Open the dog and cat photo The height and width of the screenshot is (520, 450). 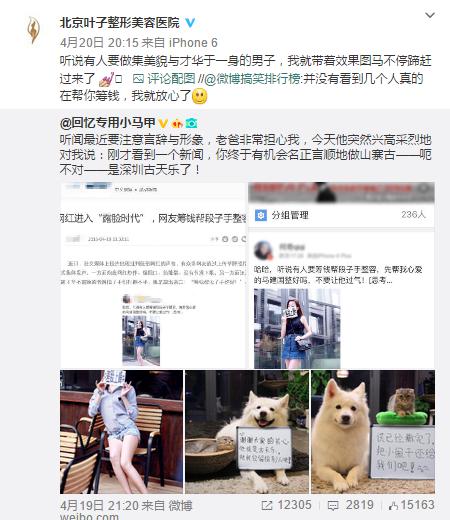pos(373,432)
